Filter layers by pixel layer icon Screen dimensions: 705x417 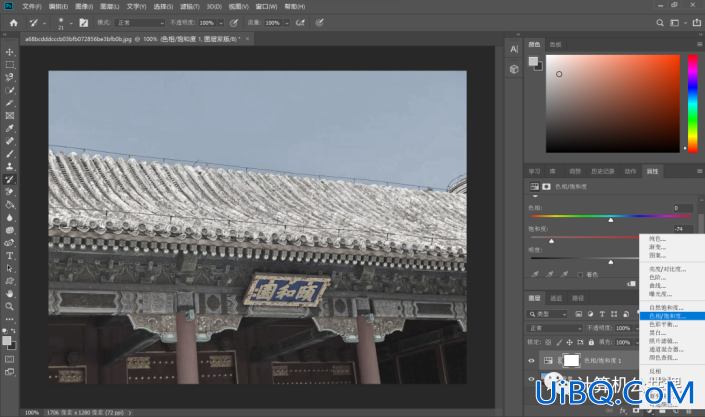coord(579,314)
